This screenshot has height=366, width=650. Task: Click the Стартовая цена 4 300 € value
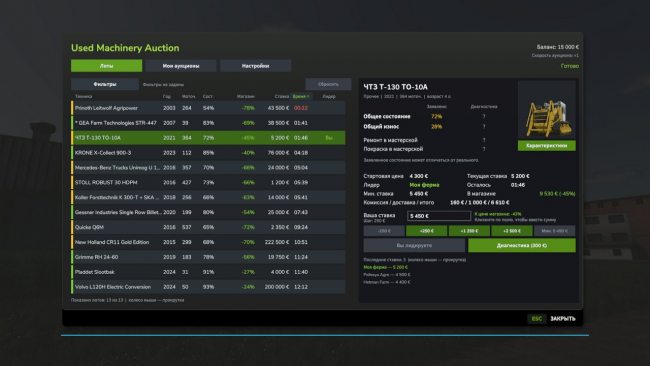tap(419, 176)
